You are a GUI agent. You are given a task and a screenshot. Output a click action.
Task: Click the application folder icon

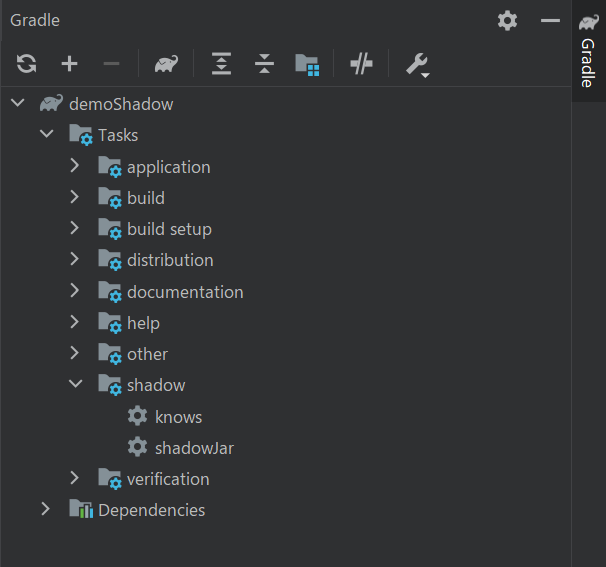point(110,167)
